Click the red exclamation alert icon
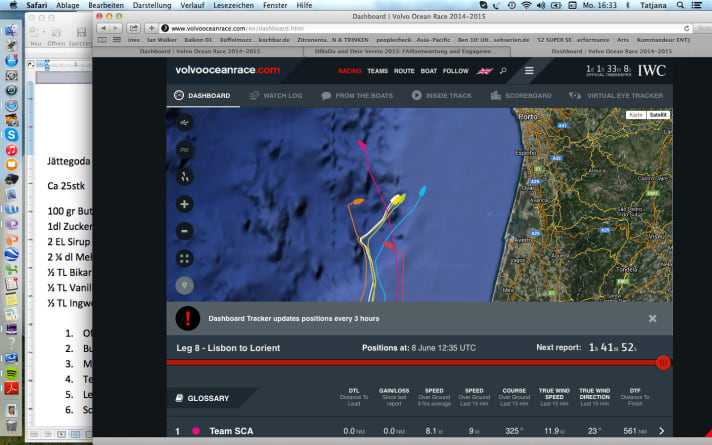Screen dimensions: 712x445 click(x=188, y=318)
